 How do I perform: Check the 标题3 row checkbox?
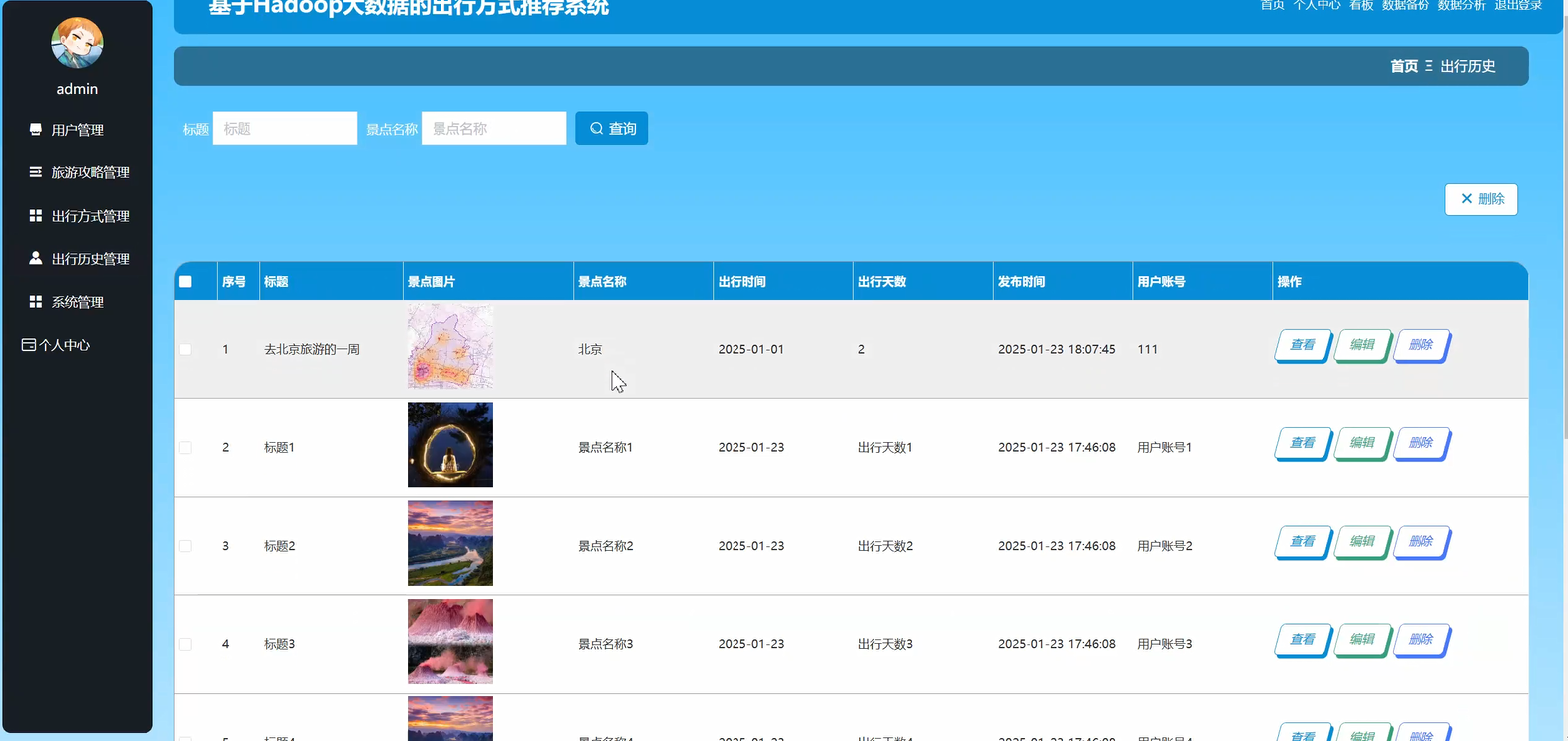tap(185, 644)
